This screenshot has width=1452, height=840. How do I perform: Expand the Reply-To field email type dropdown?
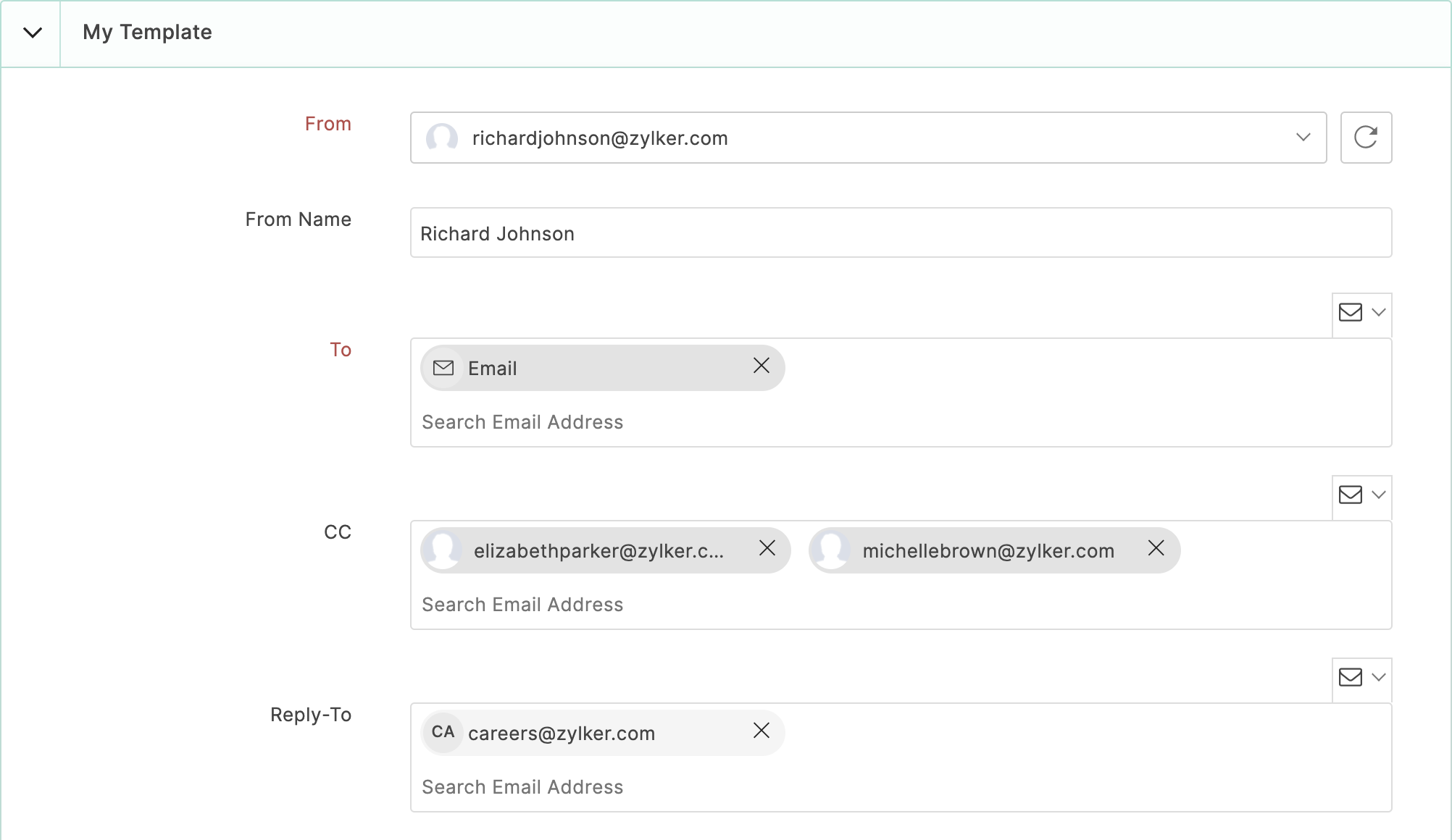1363,678
